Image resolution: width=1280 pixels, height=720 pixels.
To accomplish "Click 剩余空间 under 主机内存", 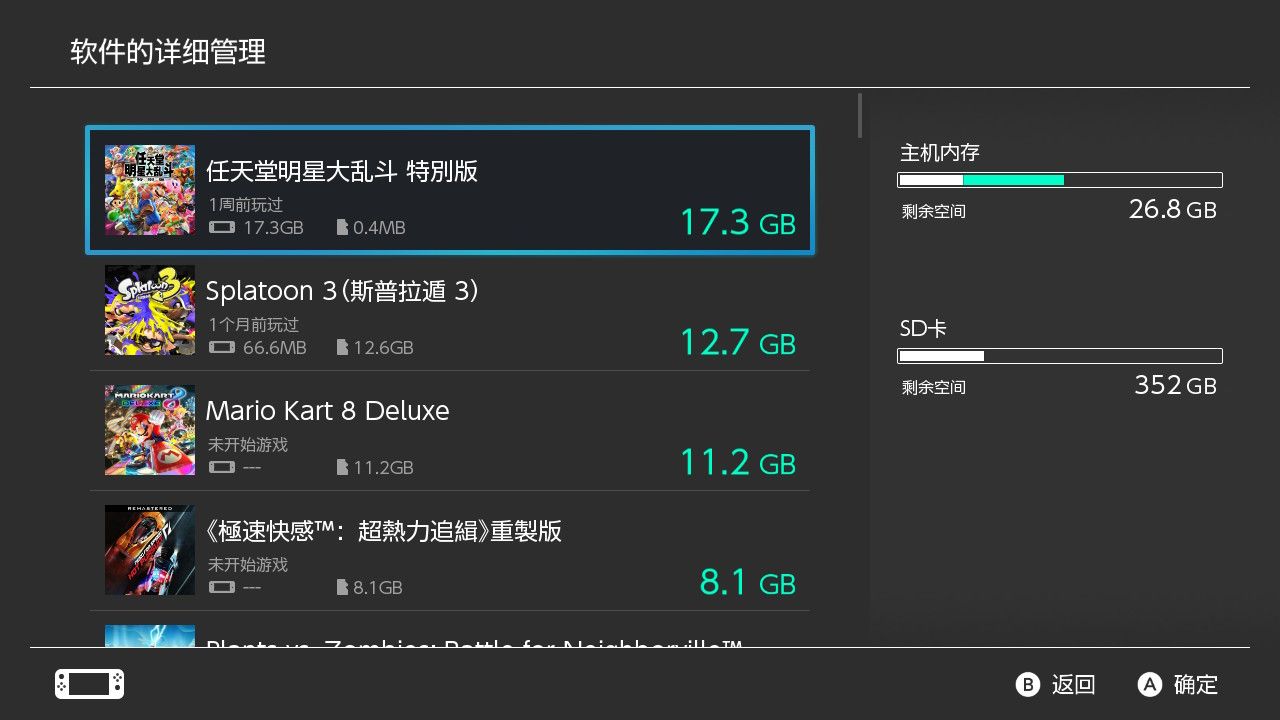I will coord(934,212).
